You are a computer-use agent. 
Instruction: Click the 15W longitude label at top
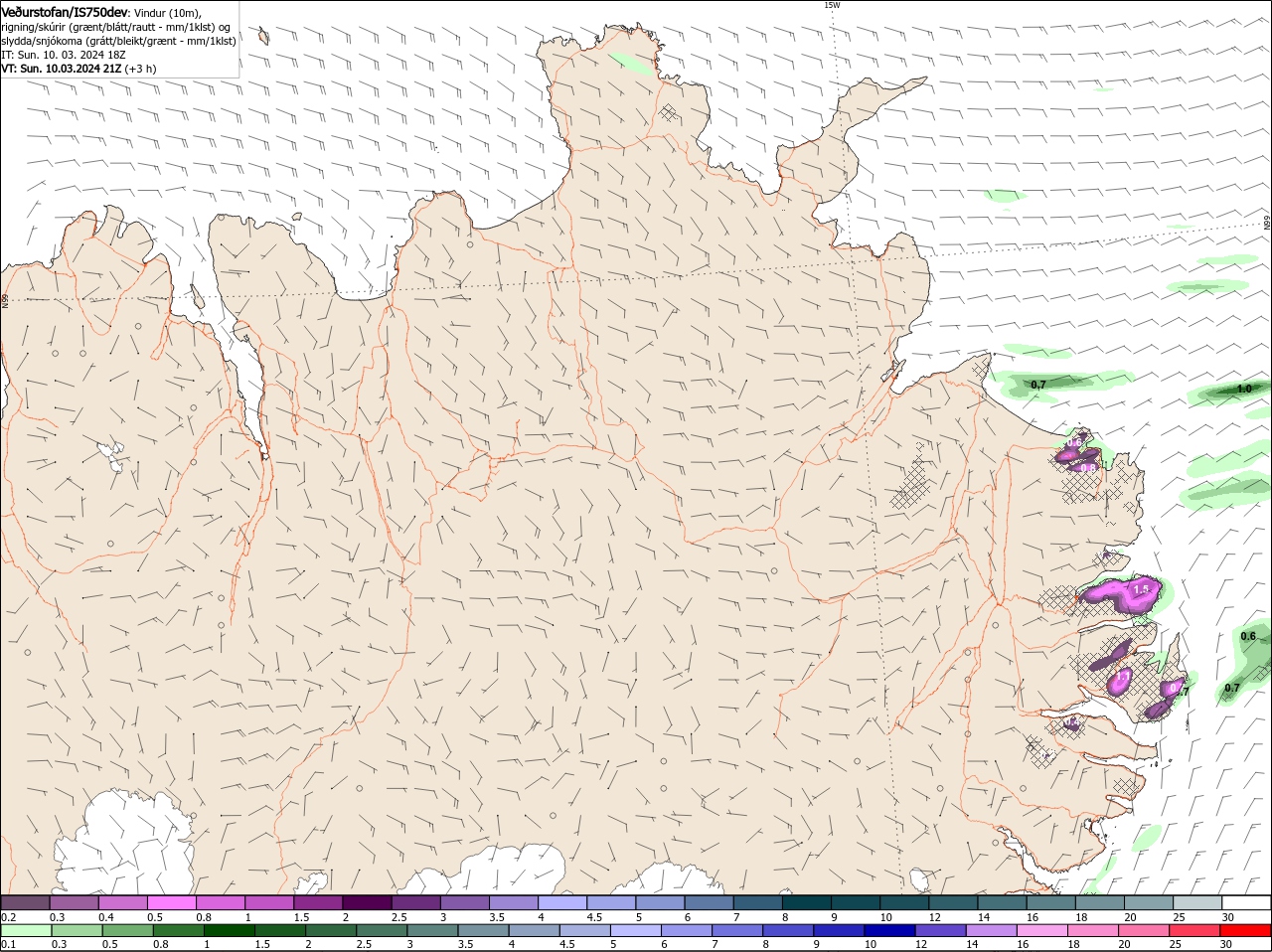[832, 5]
